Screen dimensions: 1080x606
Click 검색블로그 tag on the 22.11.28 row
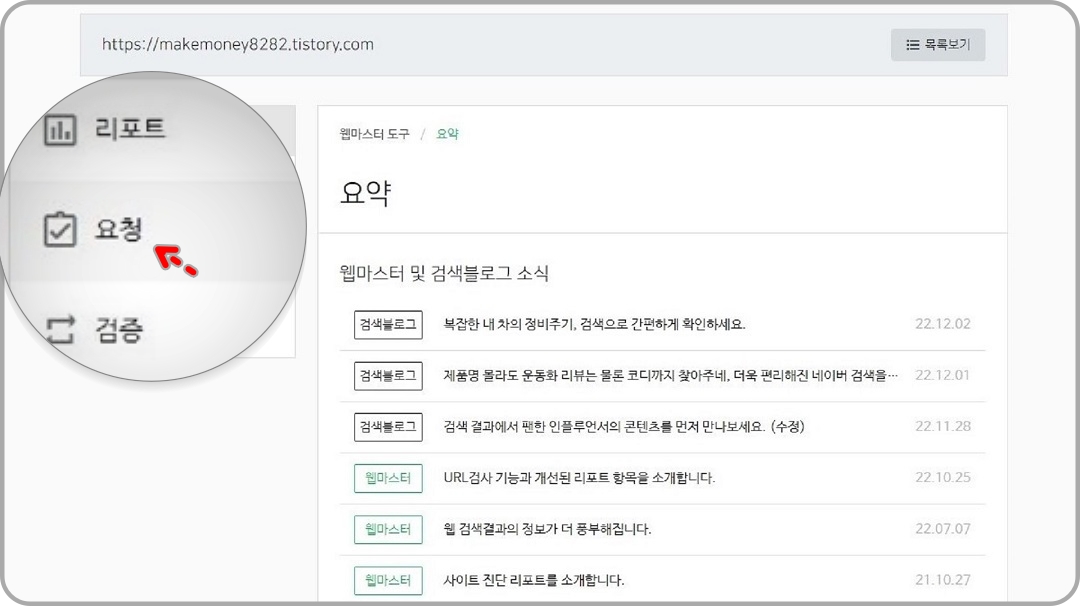coord(388,426)
